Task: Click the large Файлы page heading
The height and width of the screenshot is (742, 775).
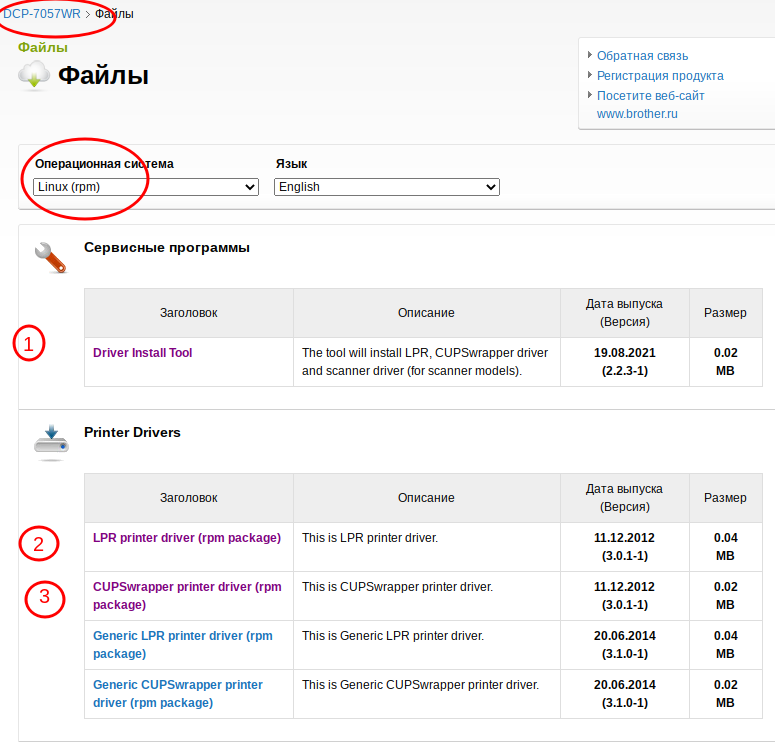Action: (103, 76)
